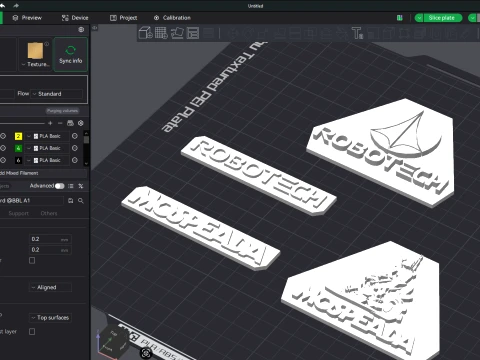Open PLA Basic dropdown for filament 2
480x360 pixels.
click(x=47, y=136)
